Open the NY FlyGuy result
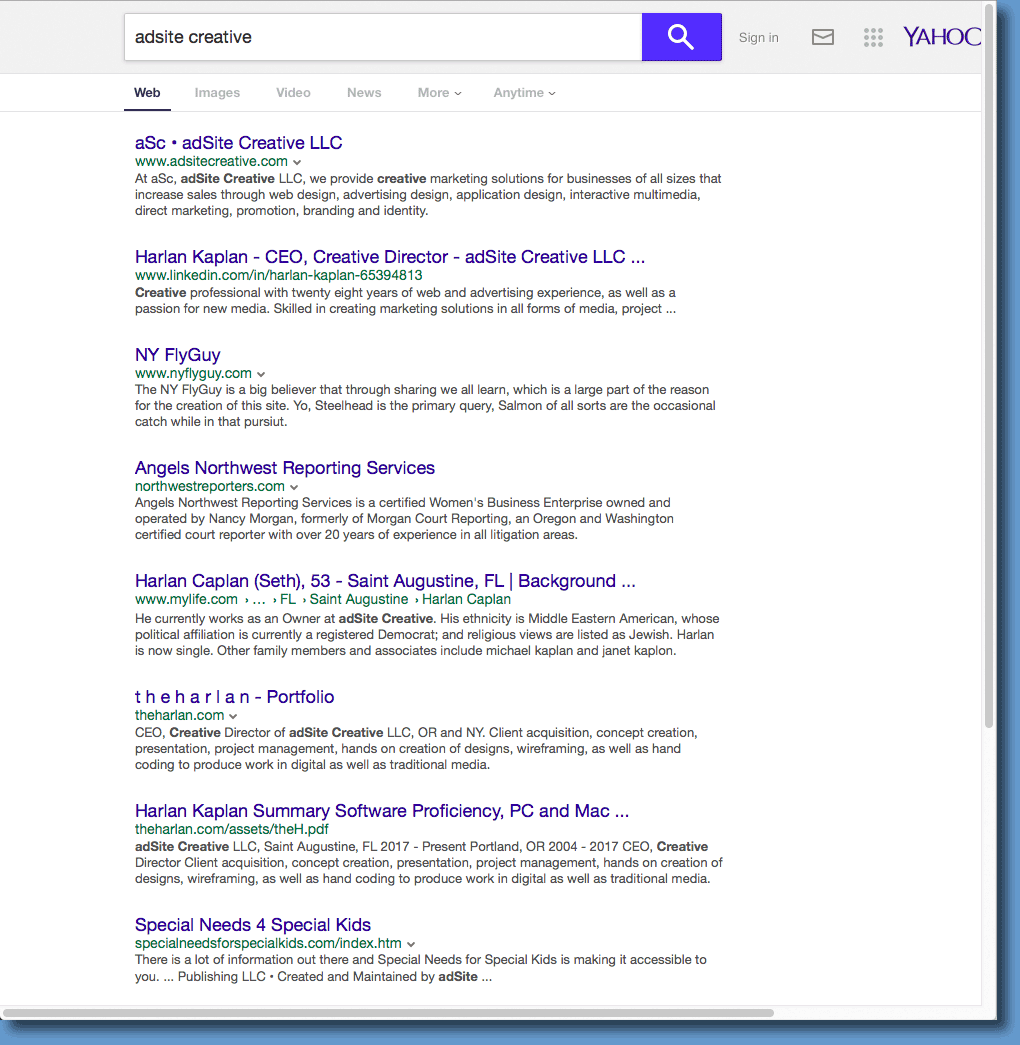1020x1045 pixels. coord(177,355)
